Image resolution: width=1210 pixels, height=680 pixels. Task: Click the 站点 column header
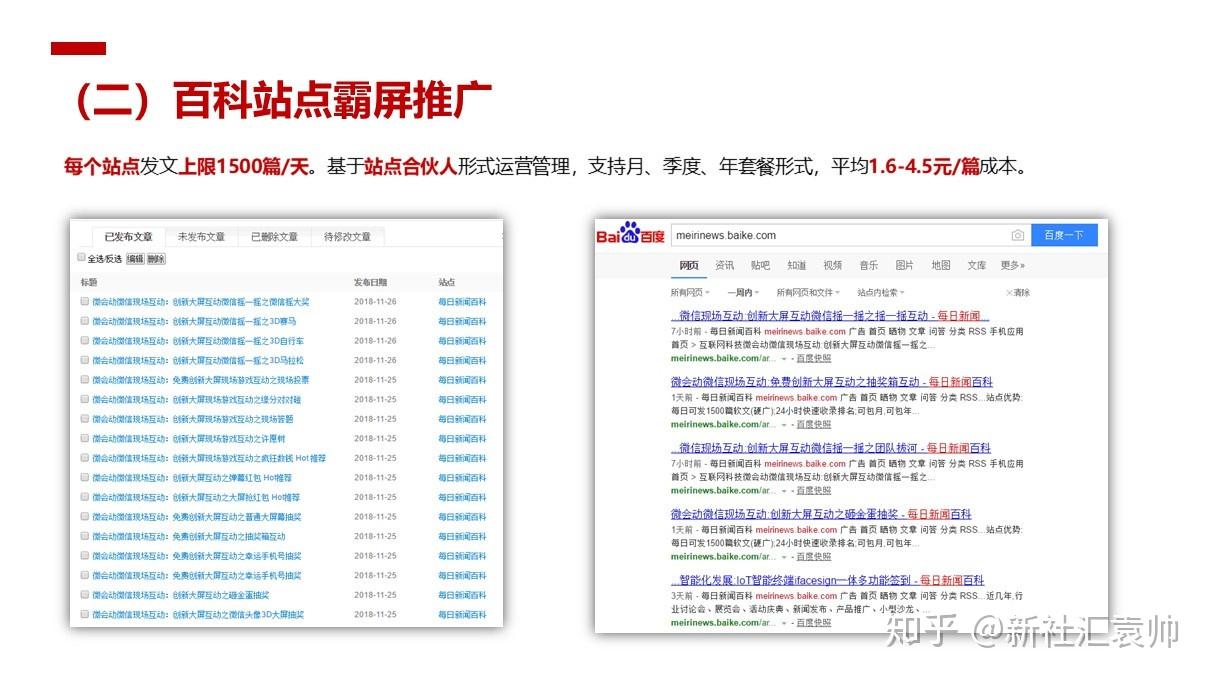tap(447, 283)
